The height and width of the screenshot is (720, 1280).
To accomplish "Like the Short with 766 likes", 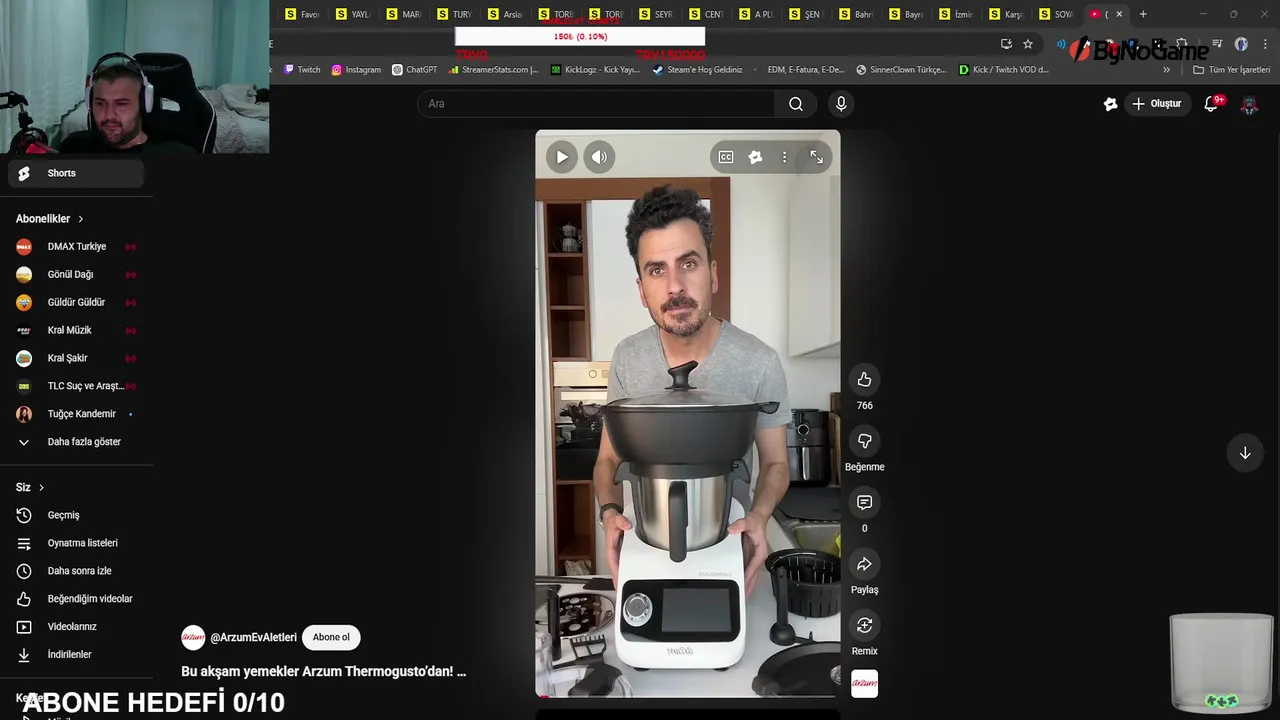I will pyautogui.click(x=864, y=380).
